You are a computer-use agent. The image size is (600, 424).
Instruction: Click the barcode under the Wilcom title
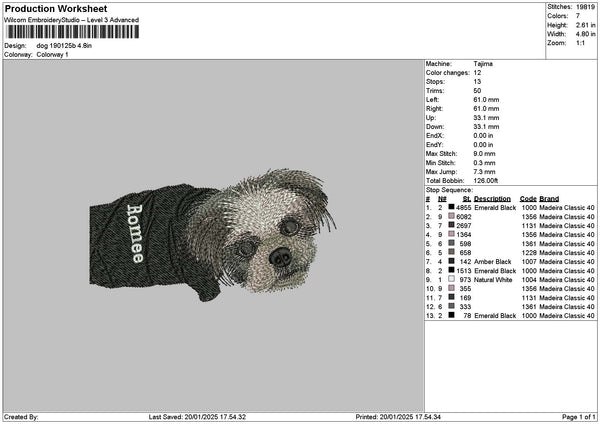(72, 32)
